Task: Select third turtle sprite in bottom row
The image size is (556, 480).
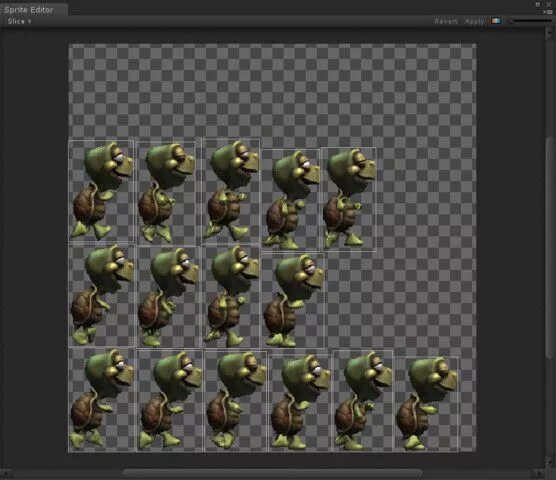Action: tap(235, 402)
